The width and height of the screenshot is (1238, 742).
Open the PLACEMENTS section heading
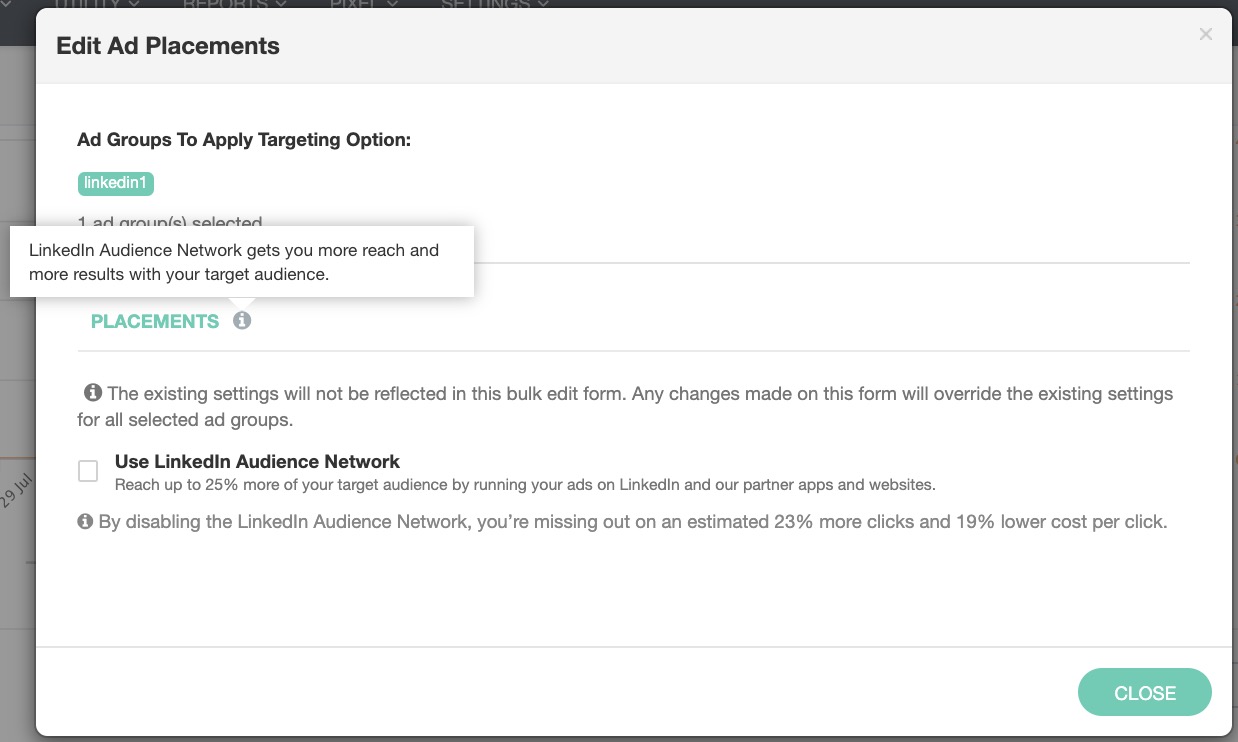(x=155, y=321)
